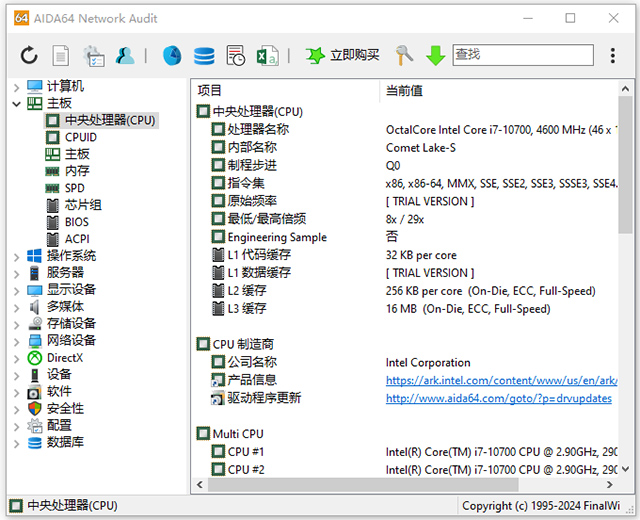Click the green star purchase icon
The image size is (640, 520).
[315, 56]
